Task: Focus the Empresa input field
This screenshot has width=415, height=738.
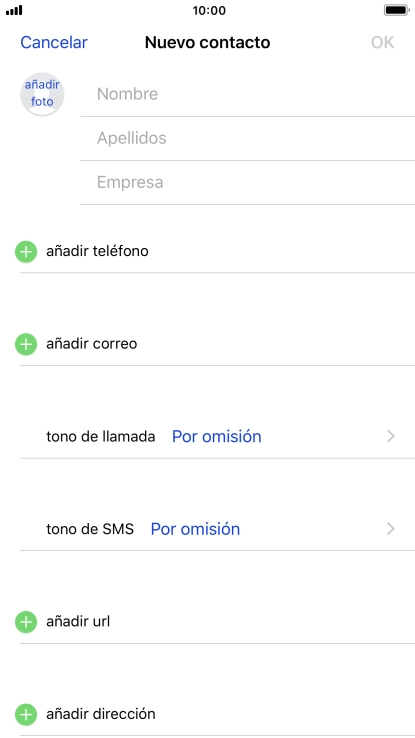Action: click(x=247, y=182)
